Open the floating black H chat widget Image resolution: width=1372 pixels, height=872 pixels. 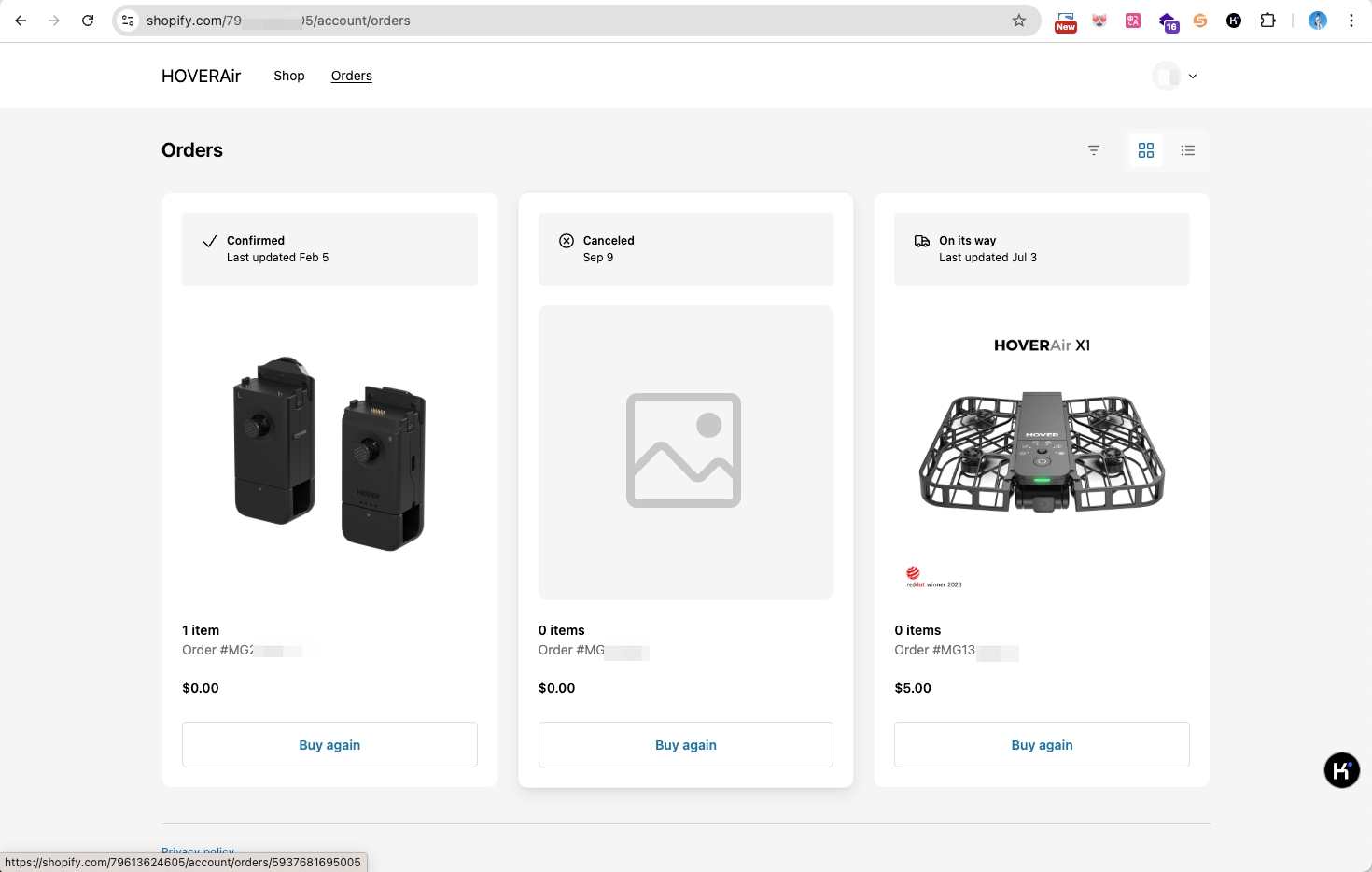[x=1341, y=770]
